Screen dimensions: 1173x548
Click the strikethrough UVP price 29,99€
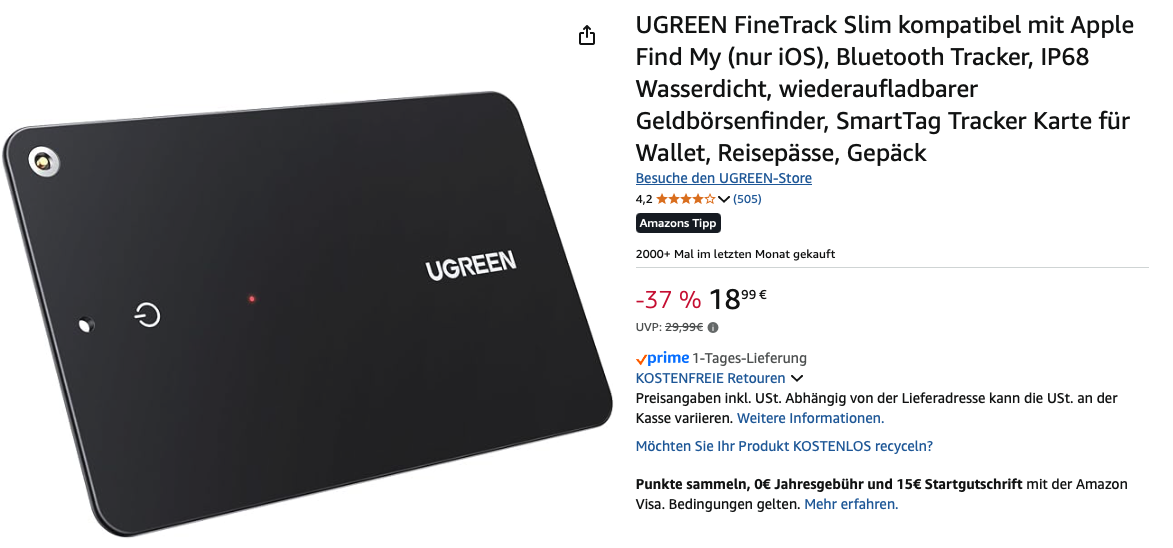684,327
